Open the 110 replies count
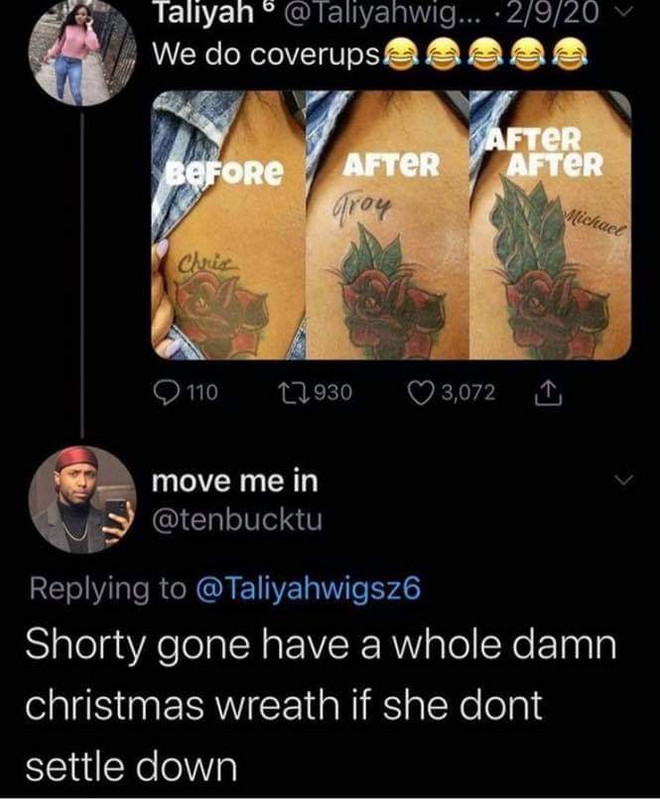The width and height of the screenshot is (660, 800). click(x=203, y=392)
